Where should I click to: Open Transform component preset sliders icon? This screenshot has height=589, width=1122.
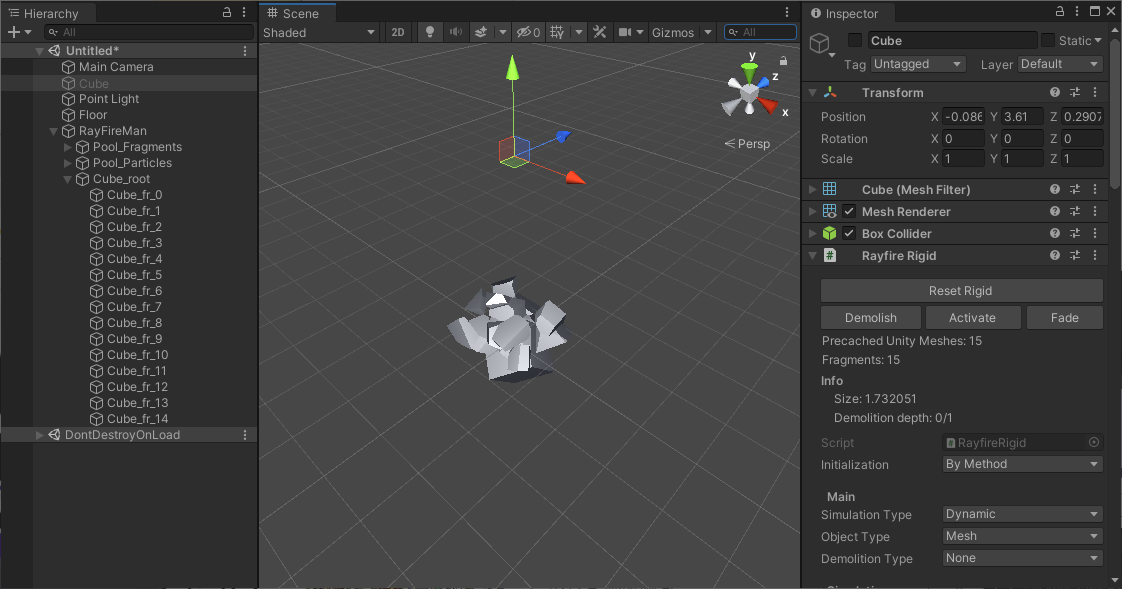pos(1075,92)
